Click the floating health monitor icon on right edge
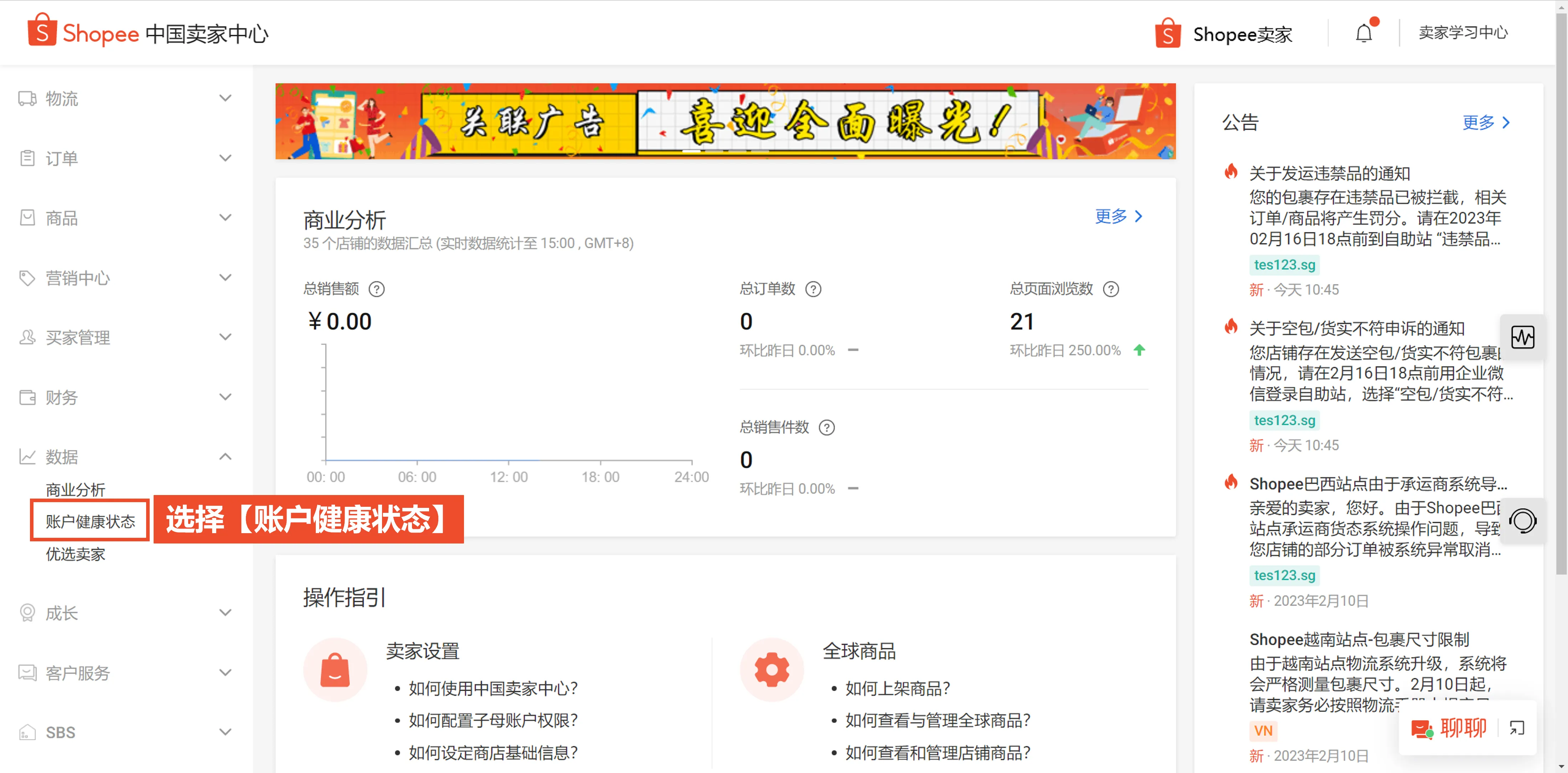The image size is (1568, 773). click(1523, 337)
